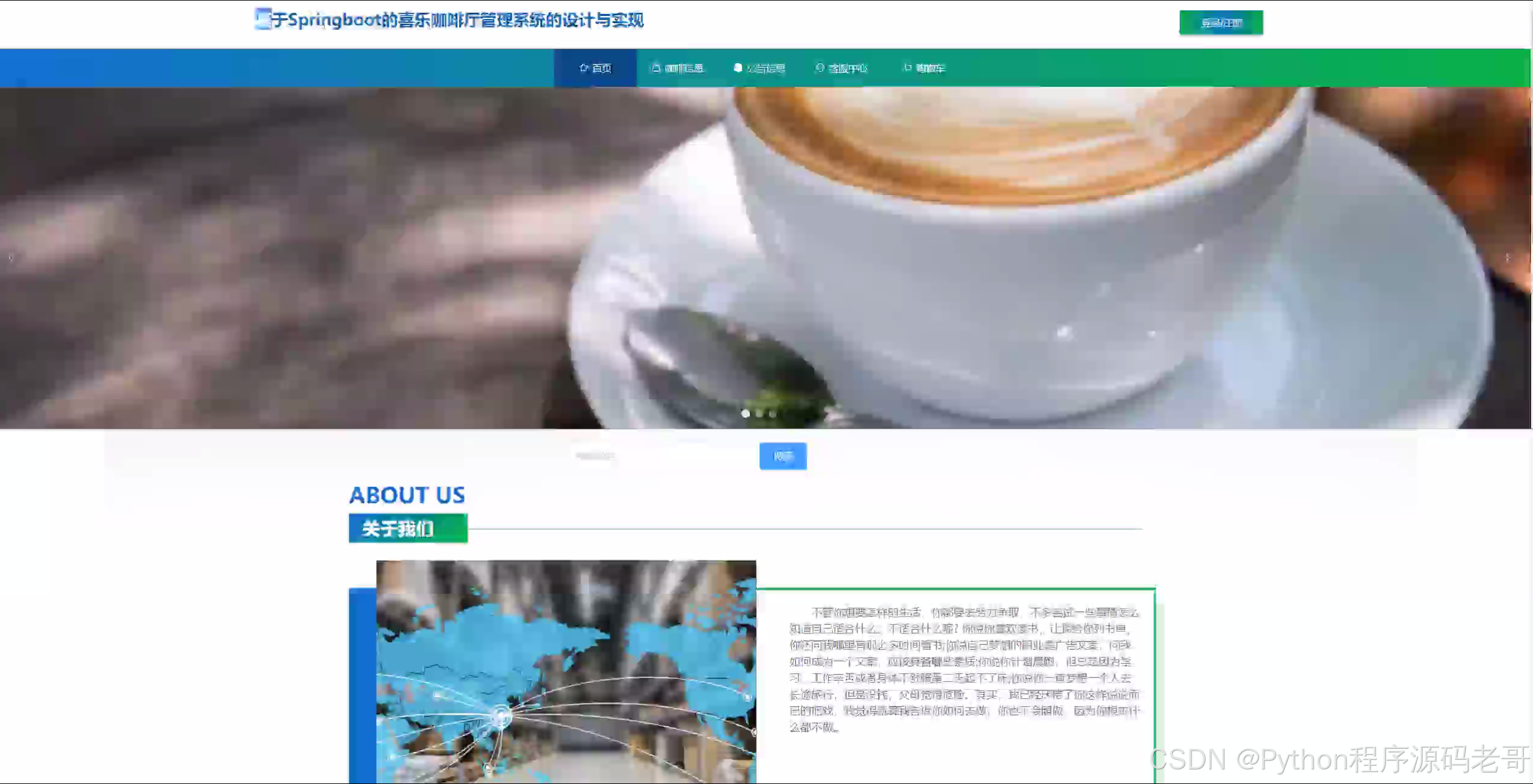Click the bubble icon beside 公告信息
1533x784 pixels.
point(738,67)
